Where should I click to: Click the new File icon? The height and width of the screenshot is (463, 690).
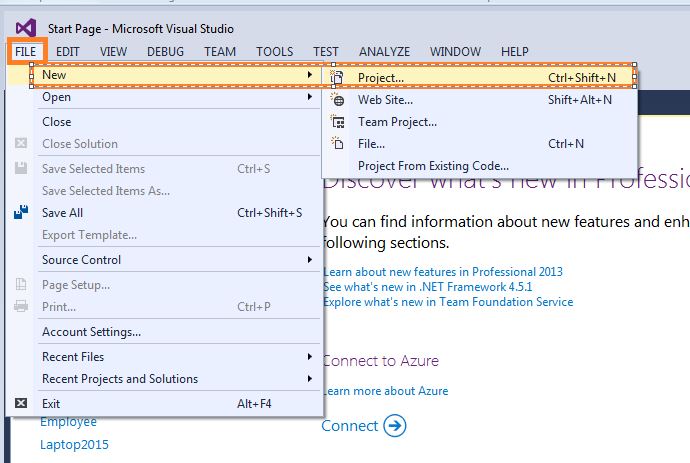click(337, 143)
